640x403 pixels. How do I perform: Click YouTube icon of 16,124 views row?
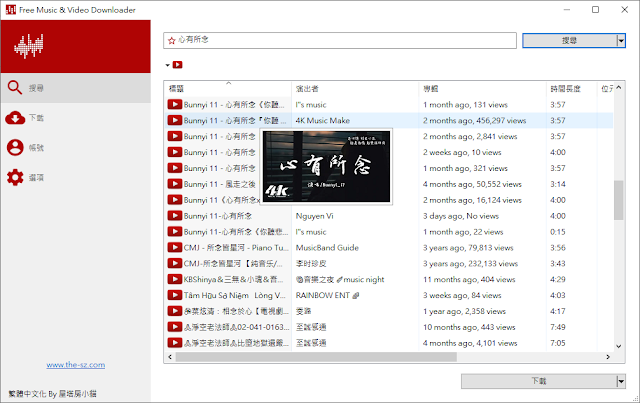coord(175,200)
